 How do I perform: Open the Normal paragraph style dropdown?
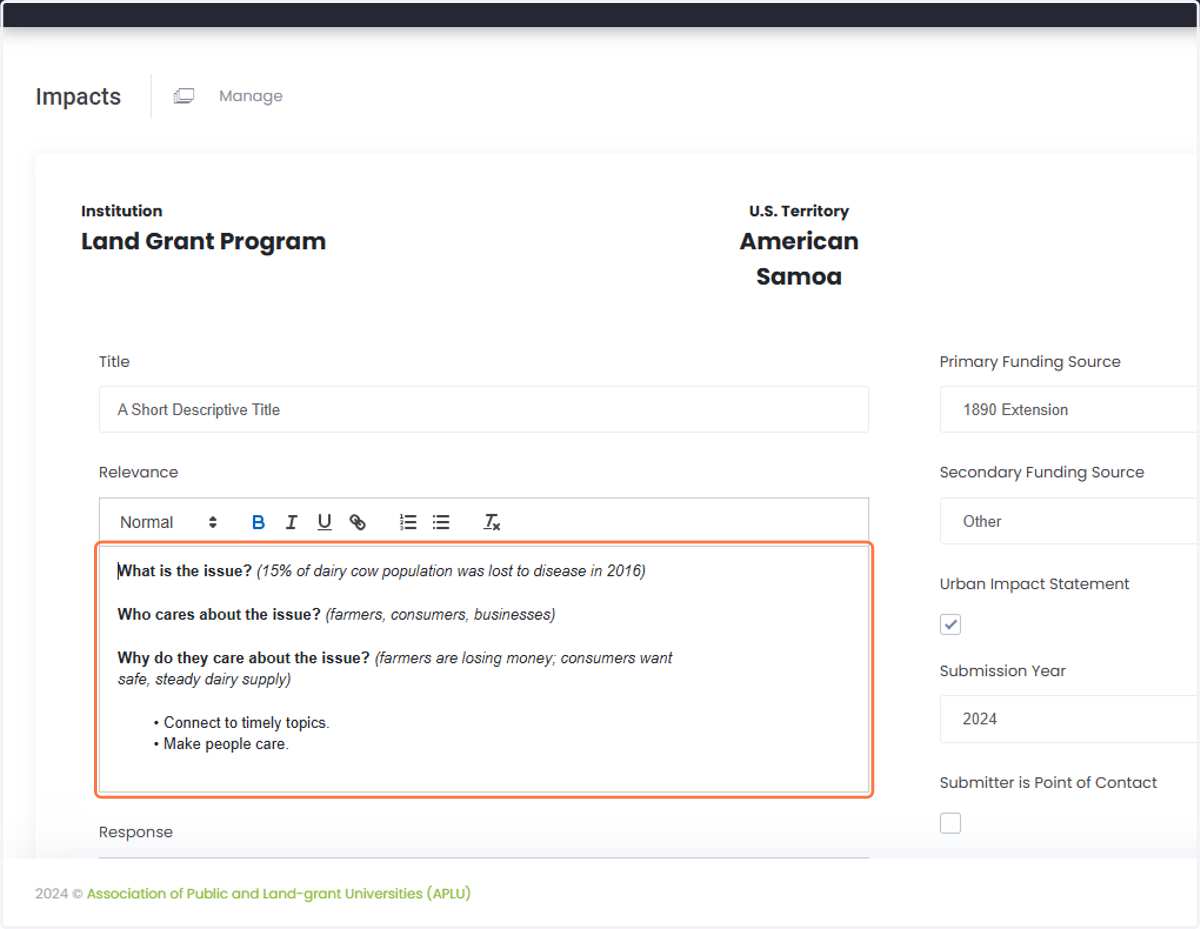pos(168,522)
